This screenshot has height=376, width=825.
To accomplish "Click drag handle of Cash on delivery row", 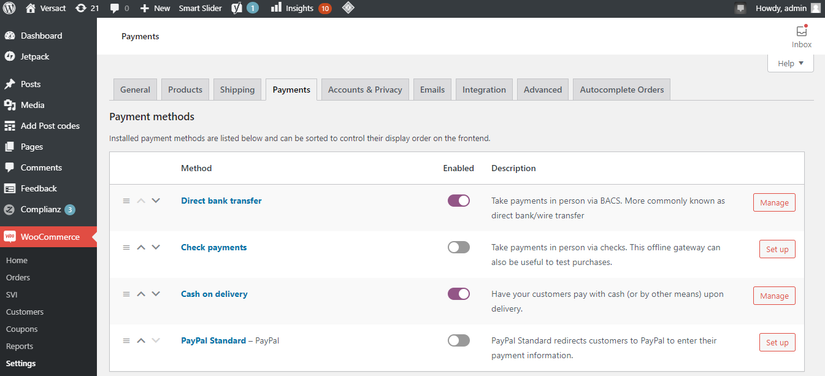I will coord(126,294).
